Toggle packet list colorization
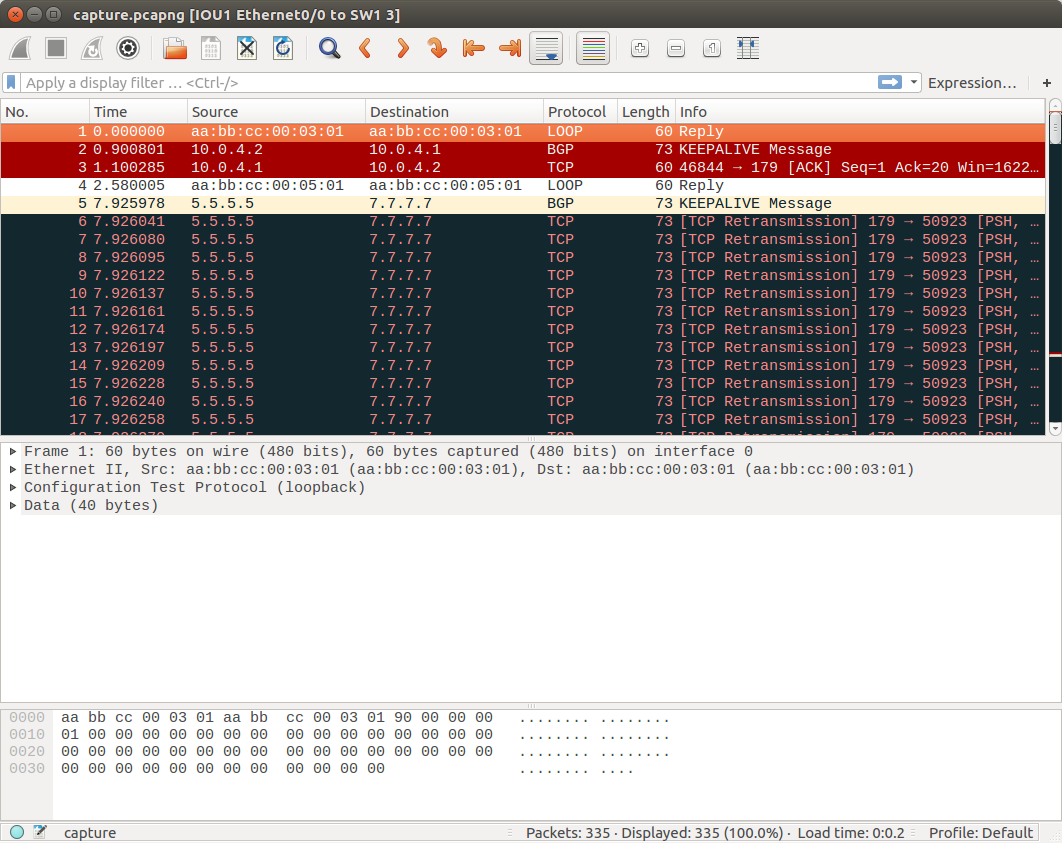Screen dimensions: 1062x843 click(592, 48)
